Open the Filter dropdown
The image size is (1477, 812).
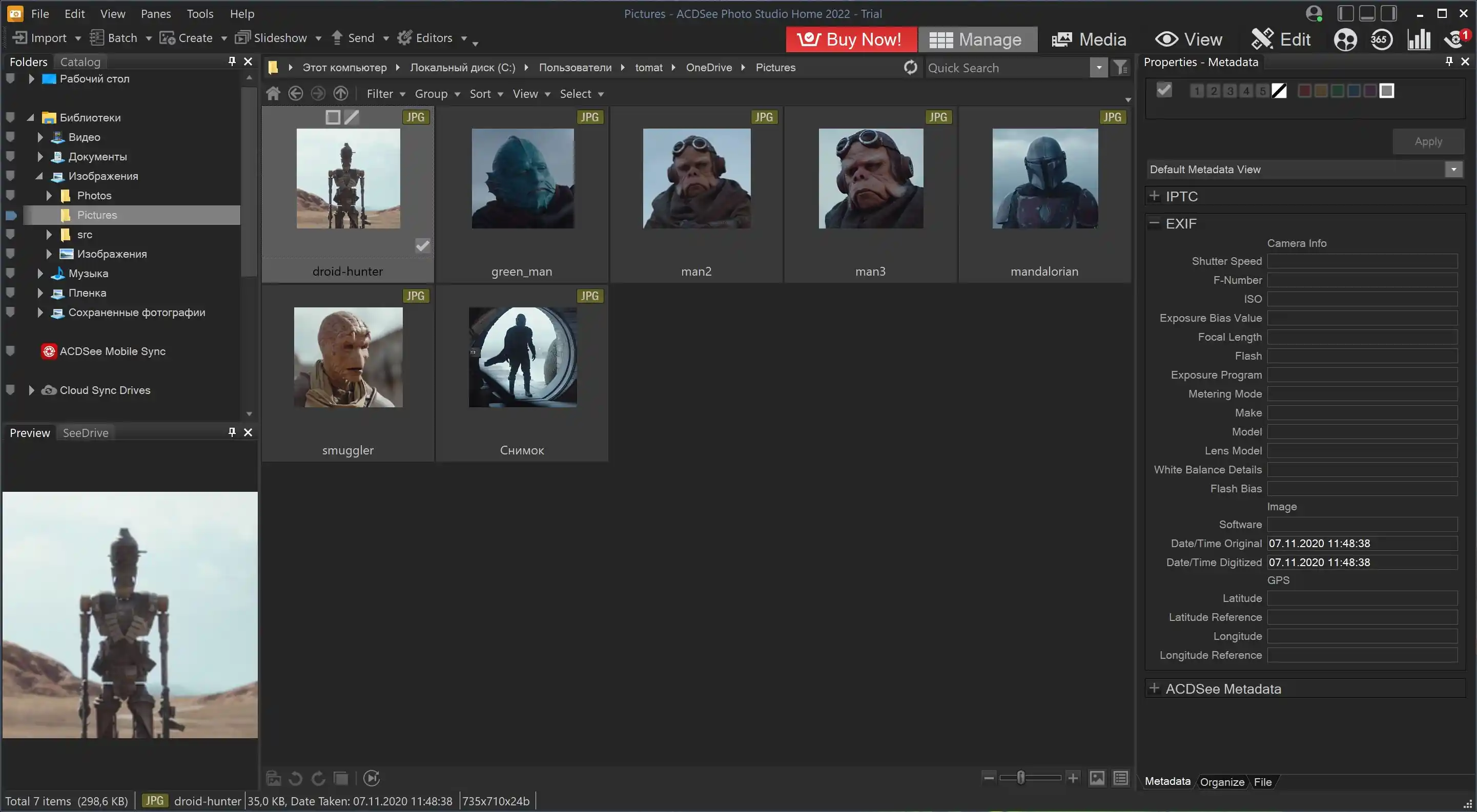pyautogui.click(x=385, y=93)
